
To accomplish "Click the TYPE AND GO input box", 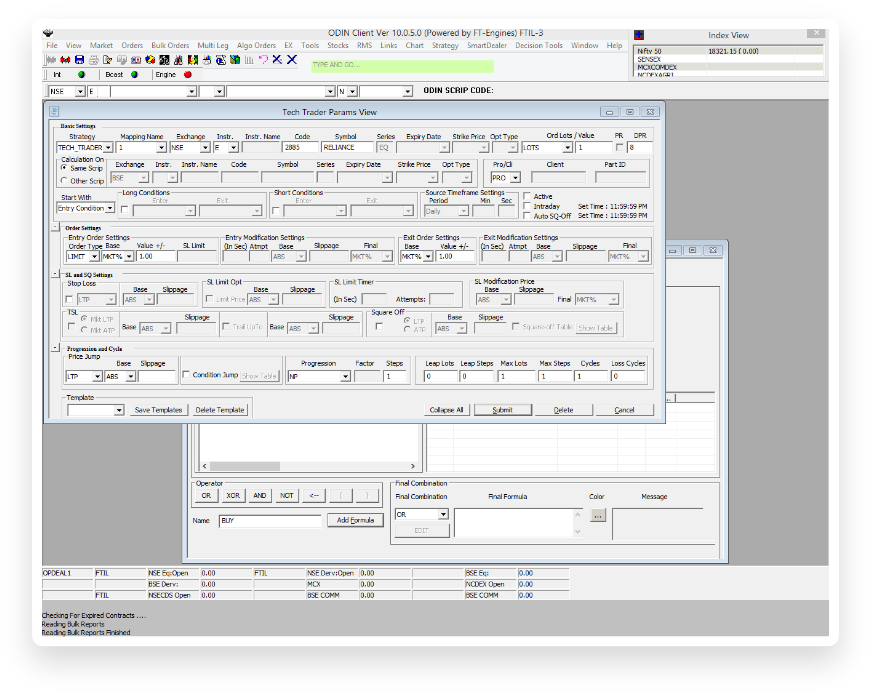I will tap(402, 65).
